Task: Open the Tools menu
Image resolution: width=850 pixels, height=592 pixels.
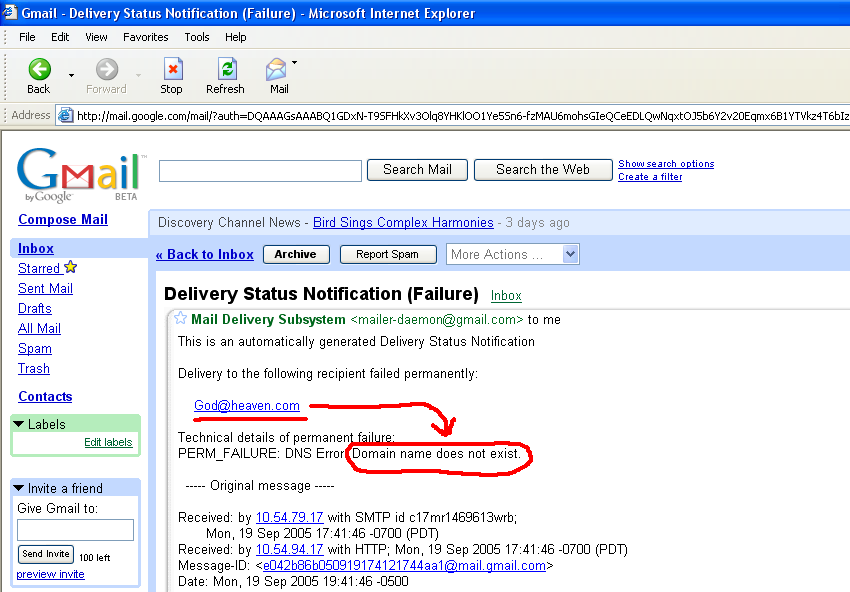Action: (x=197, y=37)
